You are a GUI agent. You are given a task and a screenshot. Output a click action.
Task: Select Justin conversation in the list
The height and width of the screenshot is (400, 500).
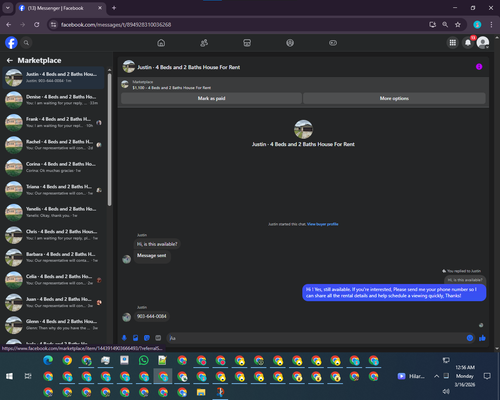coord(54,77)
